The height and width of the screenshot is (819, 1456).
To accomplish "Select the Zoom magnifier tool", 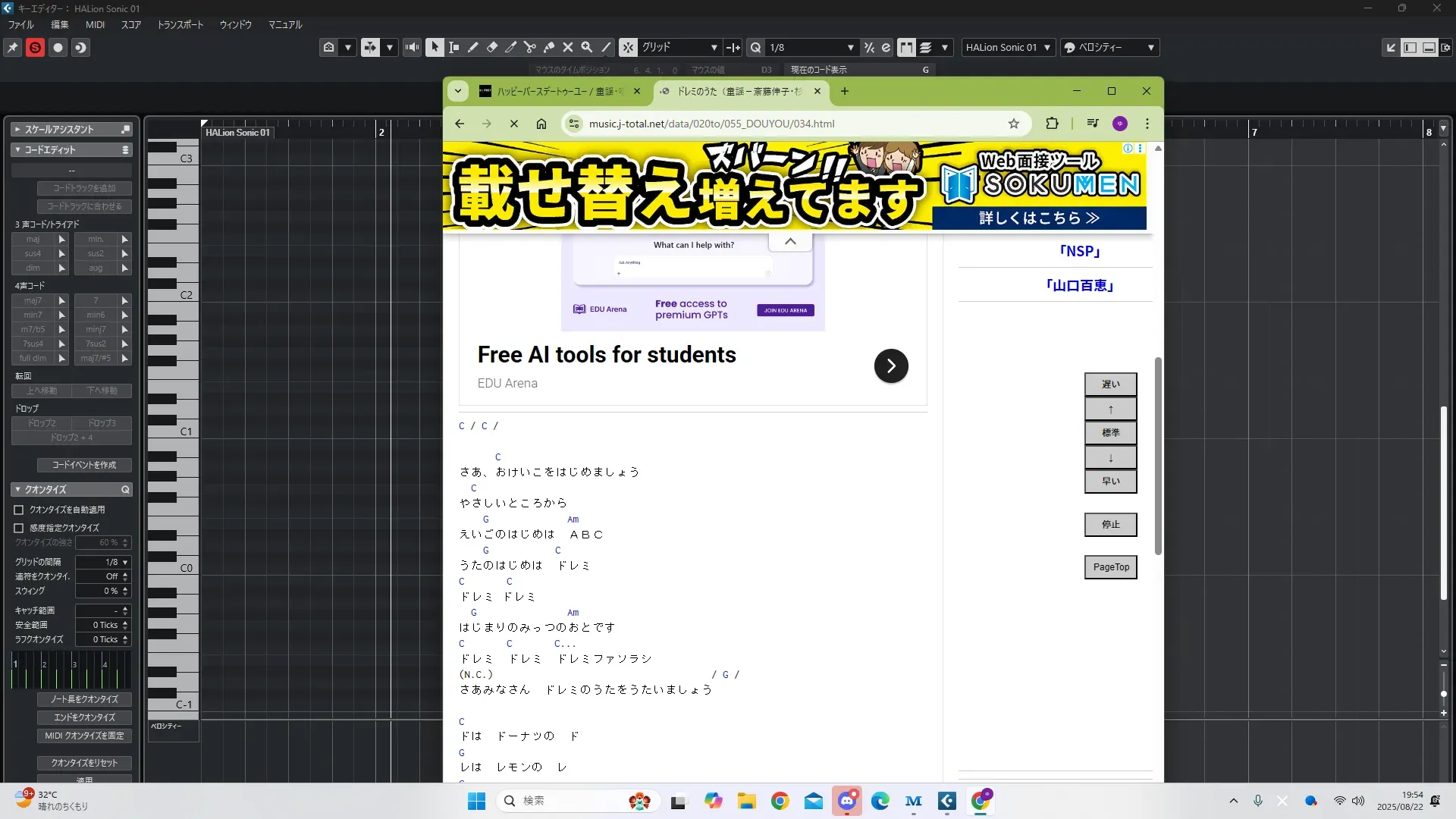I will tap(587, 47).
